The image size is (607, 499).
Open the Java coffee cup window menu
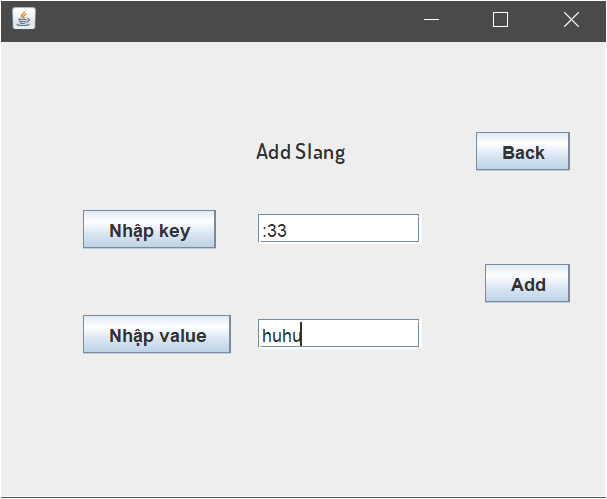tap(24, 19)
